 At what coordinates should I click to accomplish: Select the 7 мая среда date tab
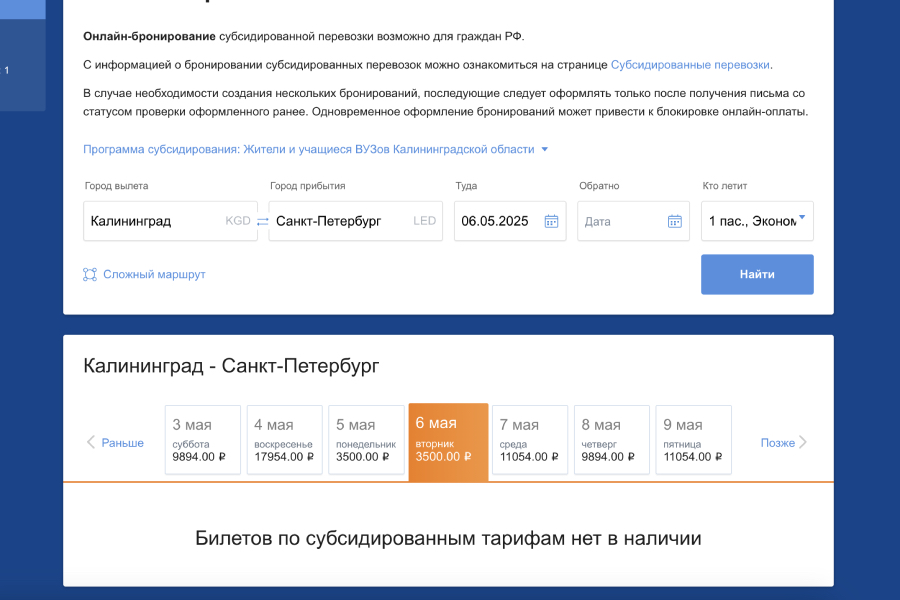pos(529,439)
